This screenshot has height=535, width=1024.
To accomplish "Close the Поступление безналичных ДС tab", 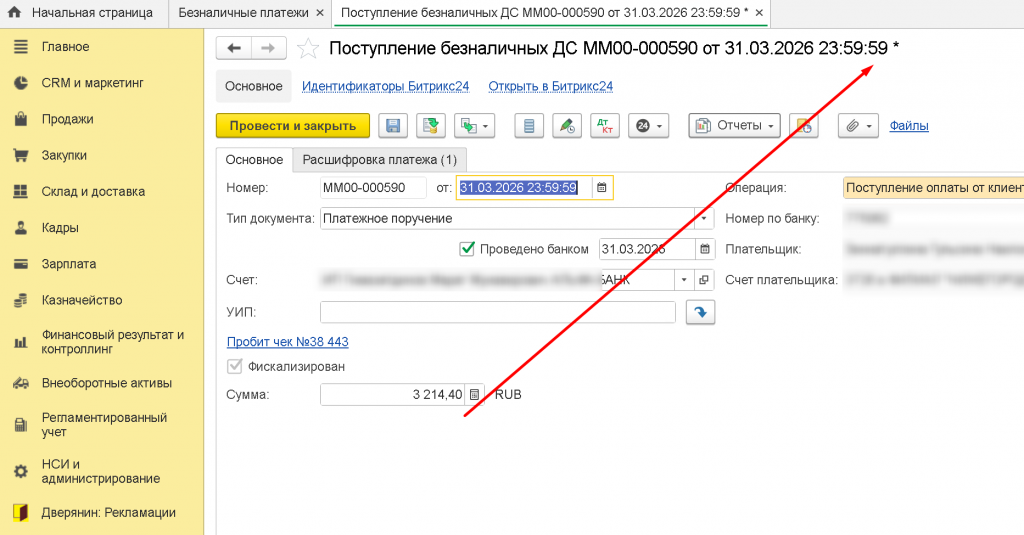I will (759, 12).
